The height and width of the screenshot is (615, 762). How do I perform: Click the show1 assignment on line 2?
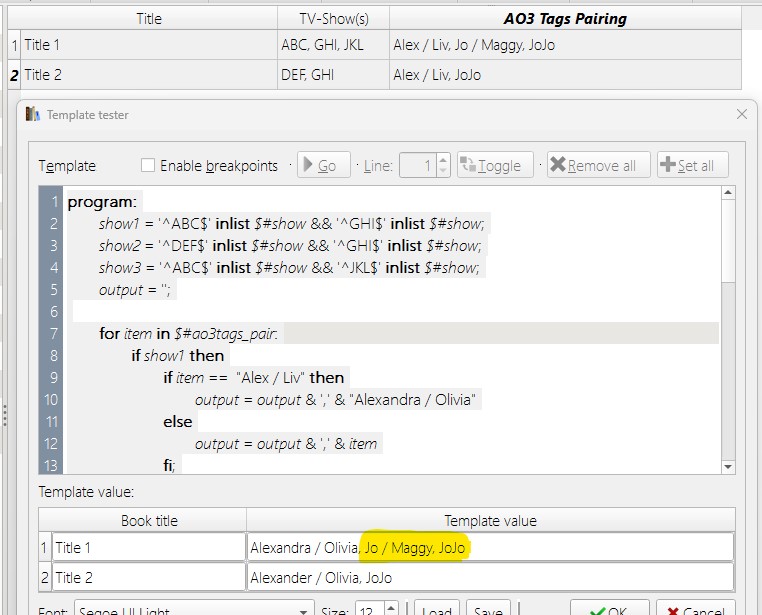[292, 223]
